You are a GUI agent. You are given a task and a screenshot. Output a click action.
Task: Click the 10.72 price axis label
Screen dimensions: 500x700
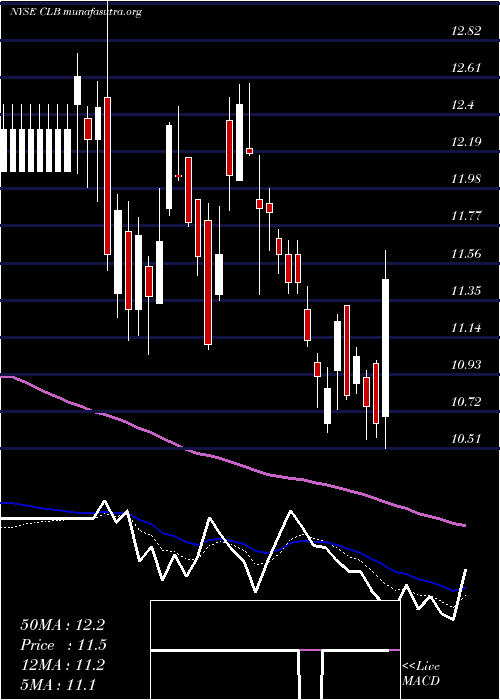(x=466, y=402)
